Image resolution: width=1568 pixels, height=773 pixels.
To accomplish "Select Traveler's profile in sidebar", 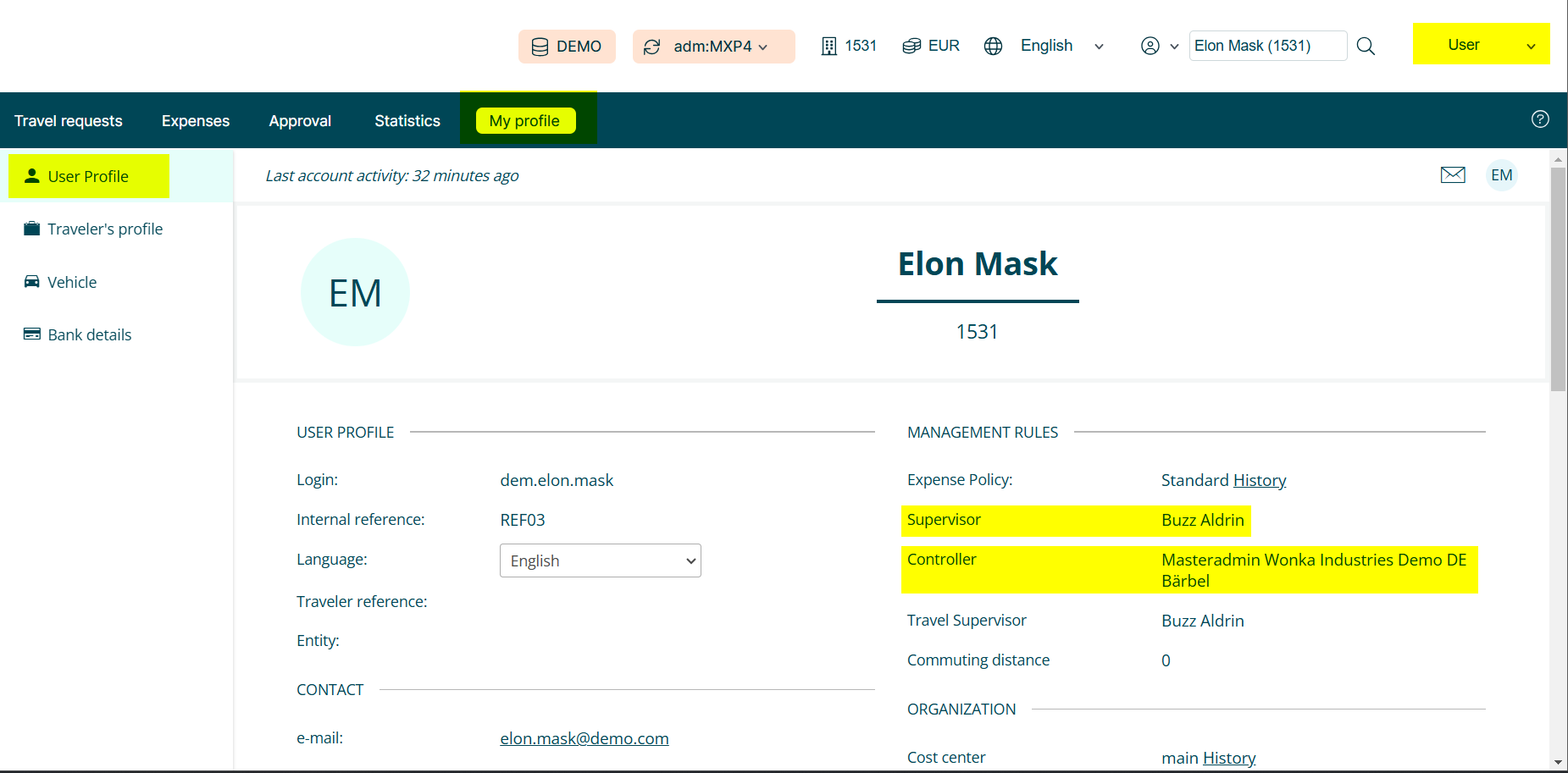I will tap(105, 229).
